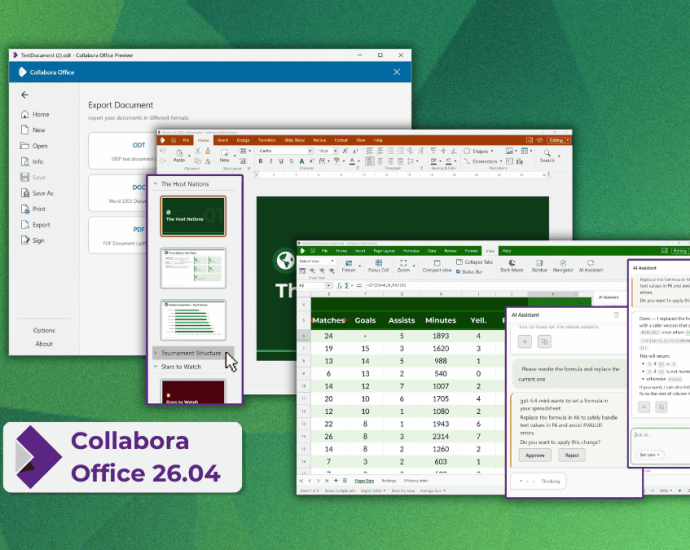Screen dimensions: 690x550
Task: Toggle Sidebar in the Calc ribbon
Action: click(x=540, y=266)
